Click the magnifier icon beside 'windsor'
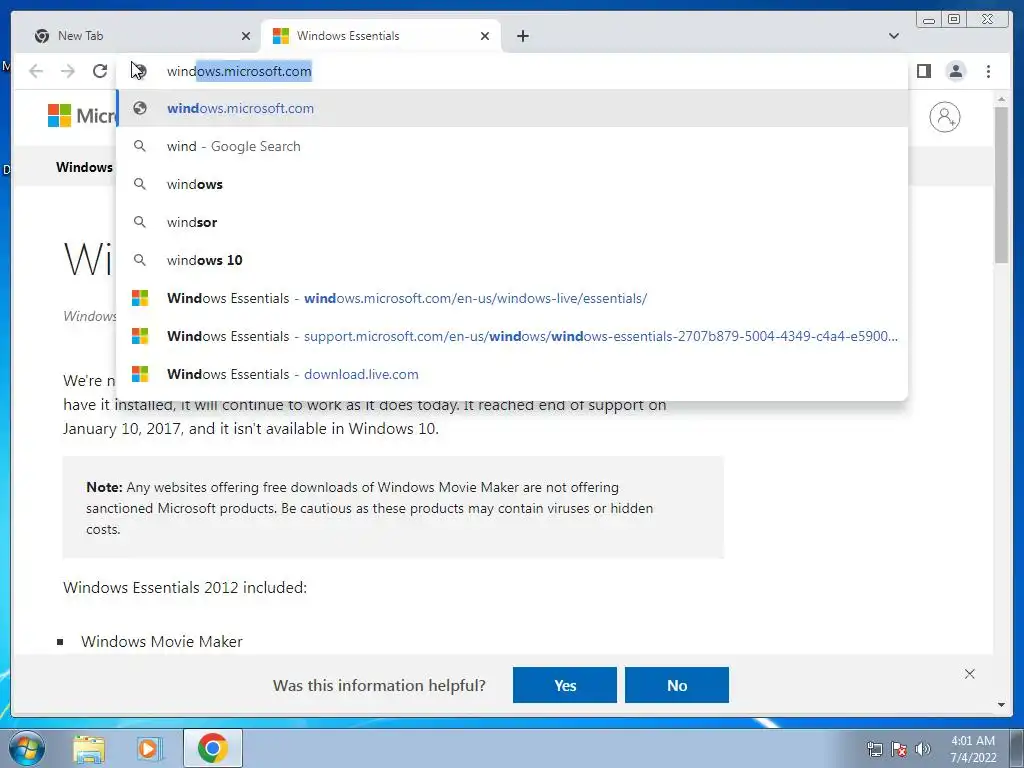 pyautogui.click(x=140, y=222)
